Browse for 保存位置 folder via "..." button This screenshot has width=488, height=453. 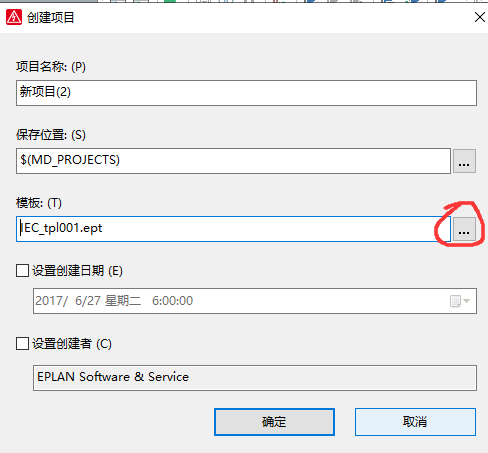point(464,161)
